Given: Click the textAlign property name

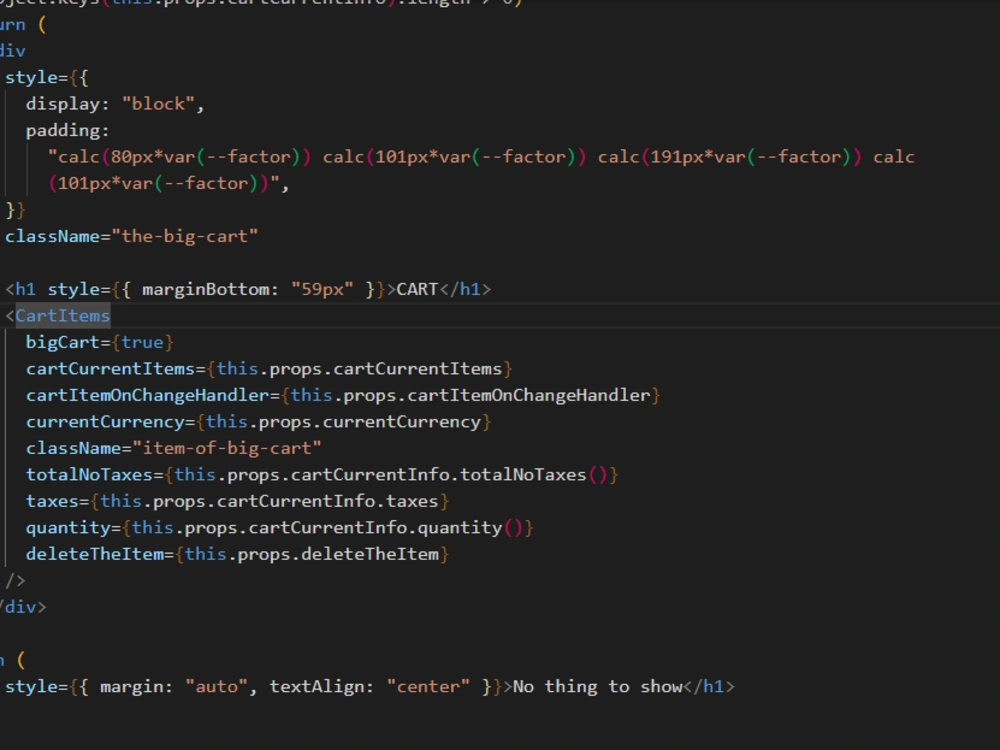Looking at the screenshot, I should (317, 687).
